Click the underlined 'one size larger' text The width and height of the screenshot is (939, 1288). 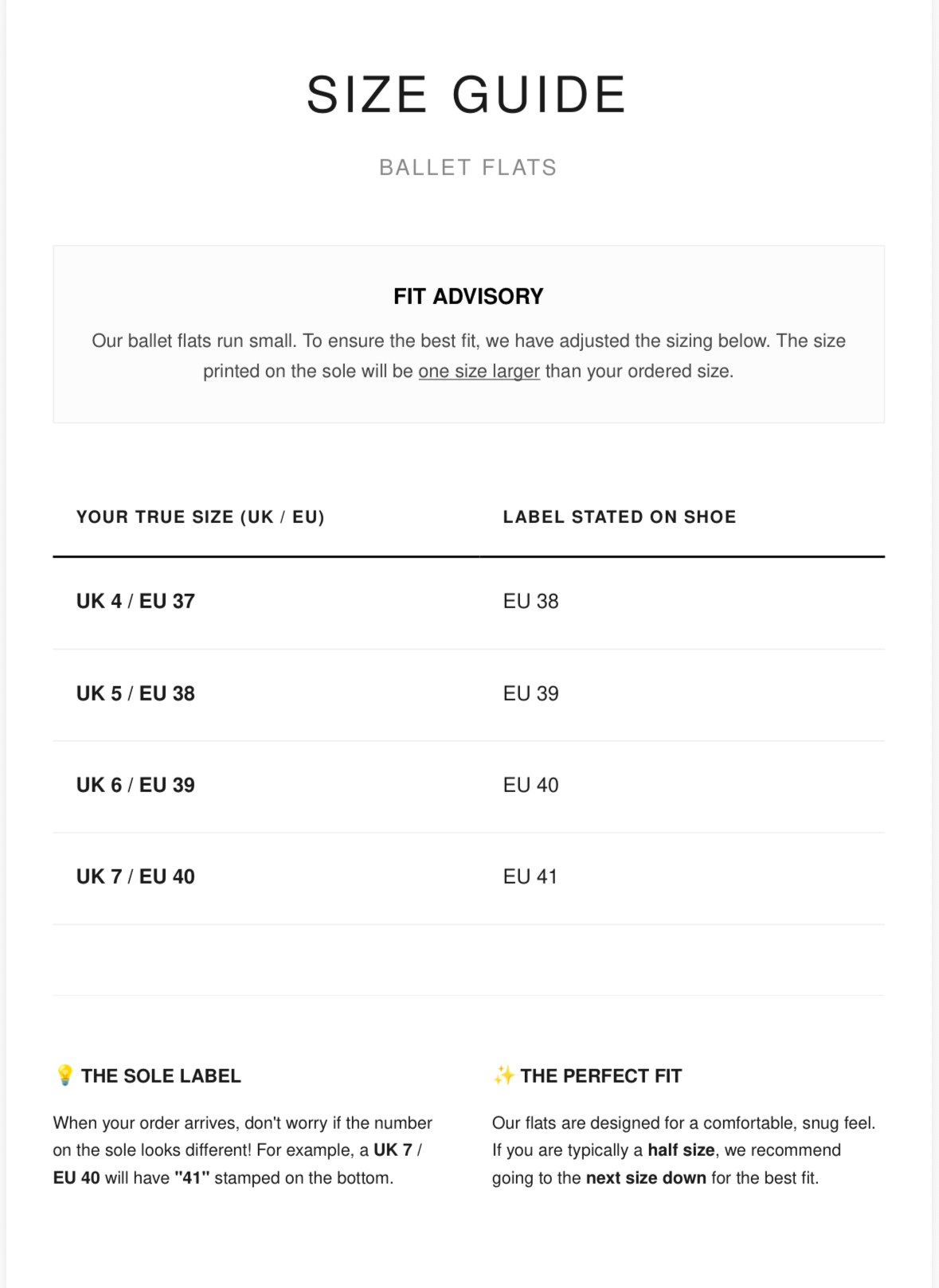click(479, 371)
